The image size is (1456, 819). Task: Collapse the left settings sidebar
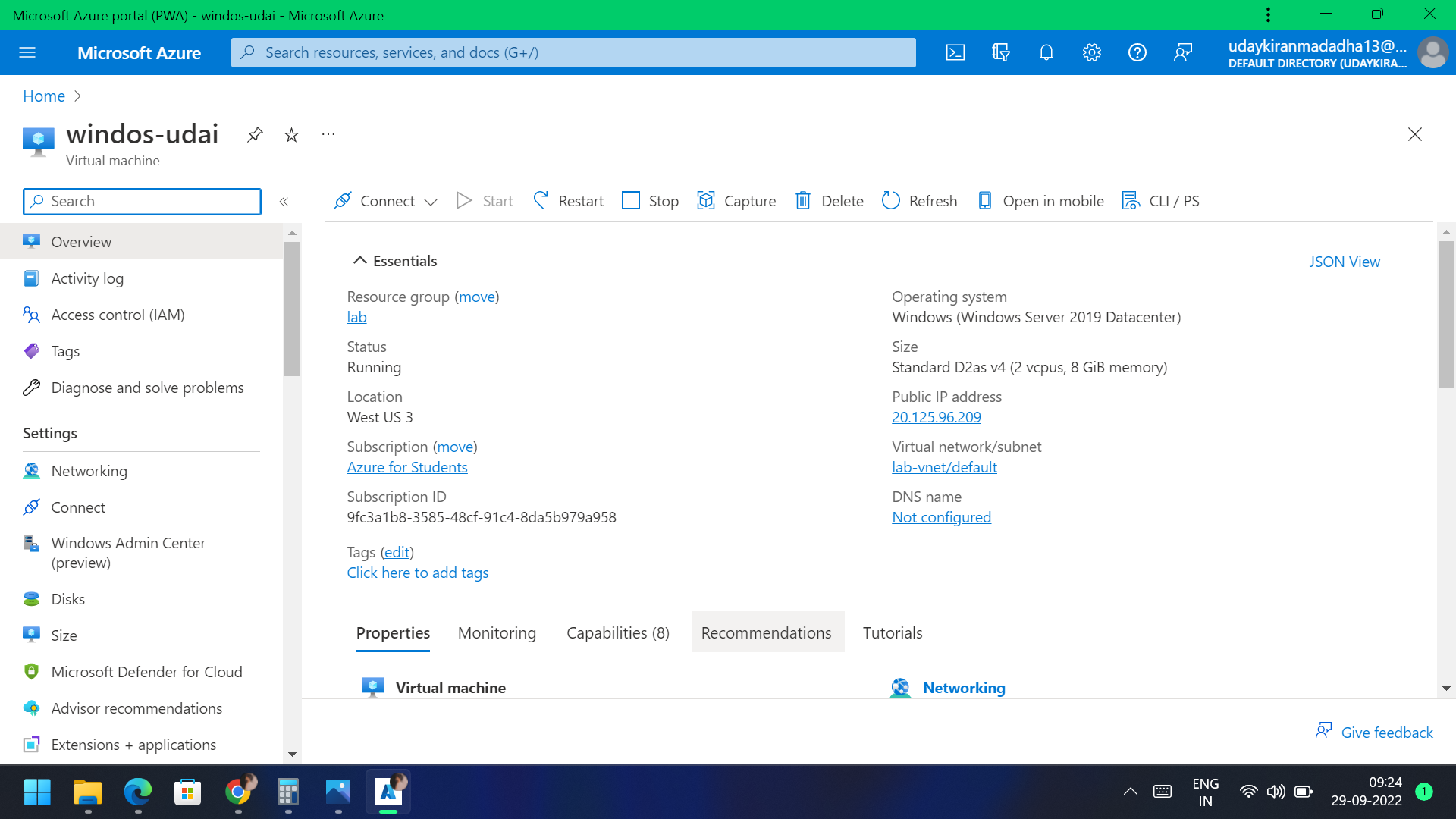[284, 202]
